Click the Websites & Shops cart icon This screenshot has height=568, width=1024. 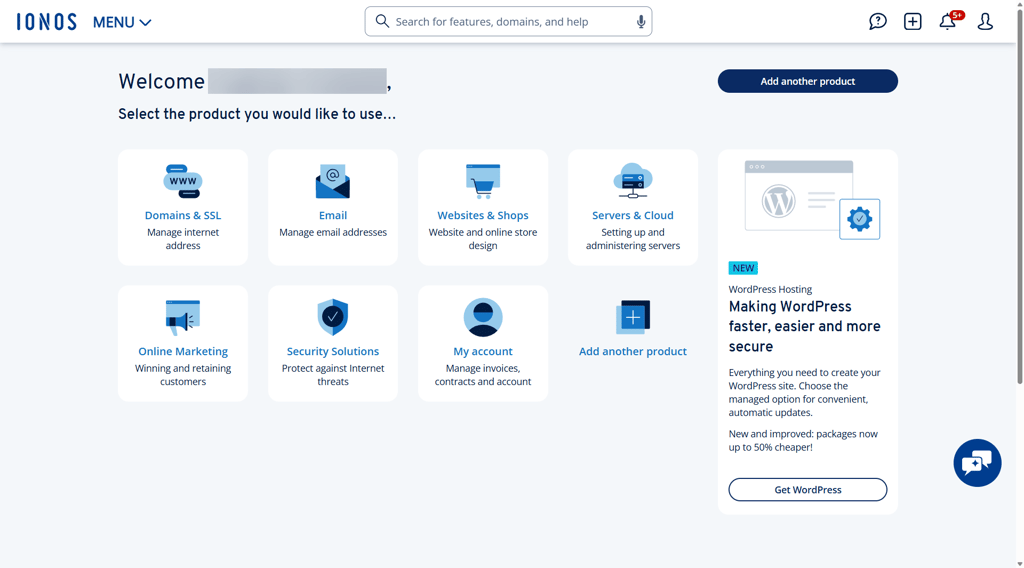(x=483, y=181)
